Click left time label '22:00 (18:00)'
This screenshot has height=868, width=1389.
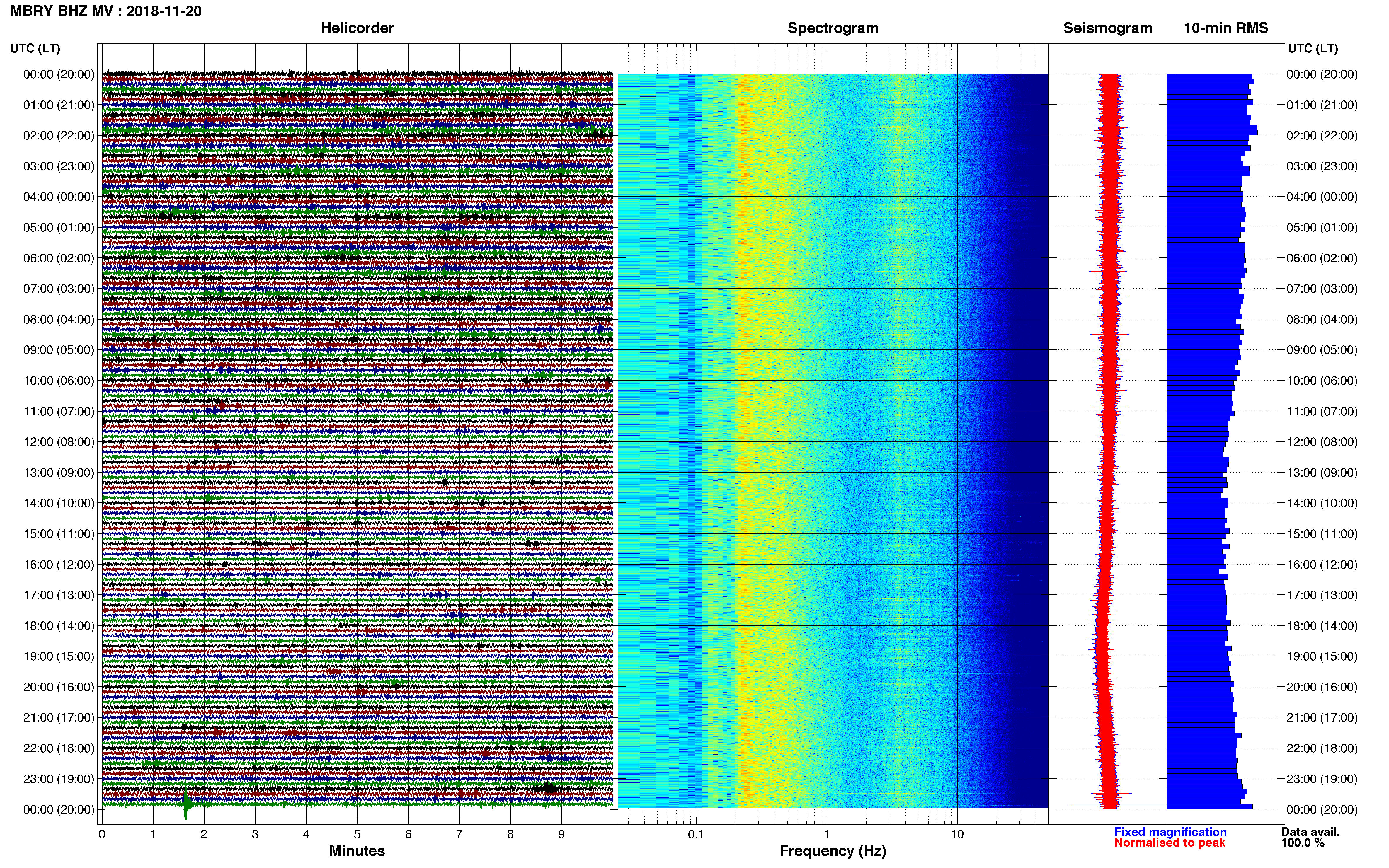[x=59, y=748]
